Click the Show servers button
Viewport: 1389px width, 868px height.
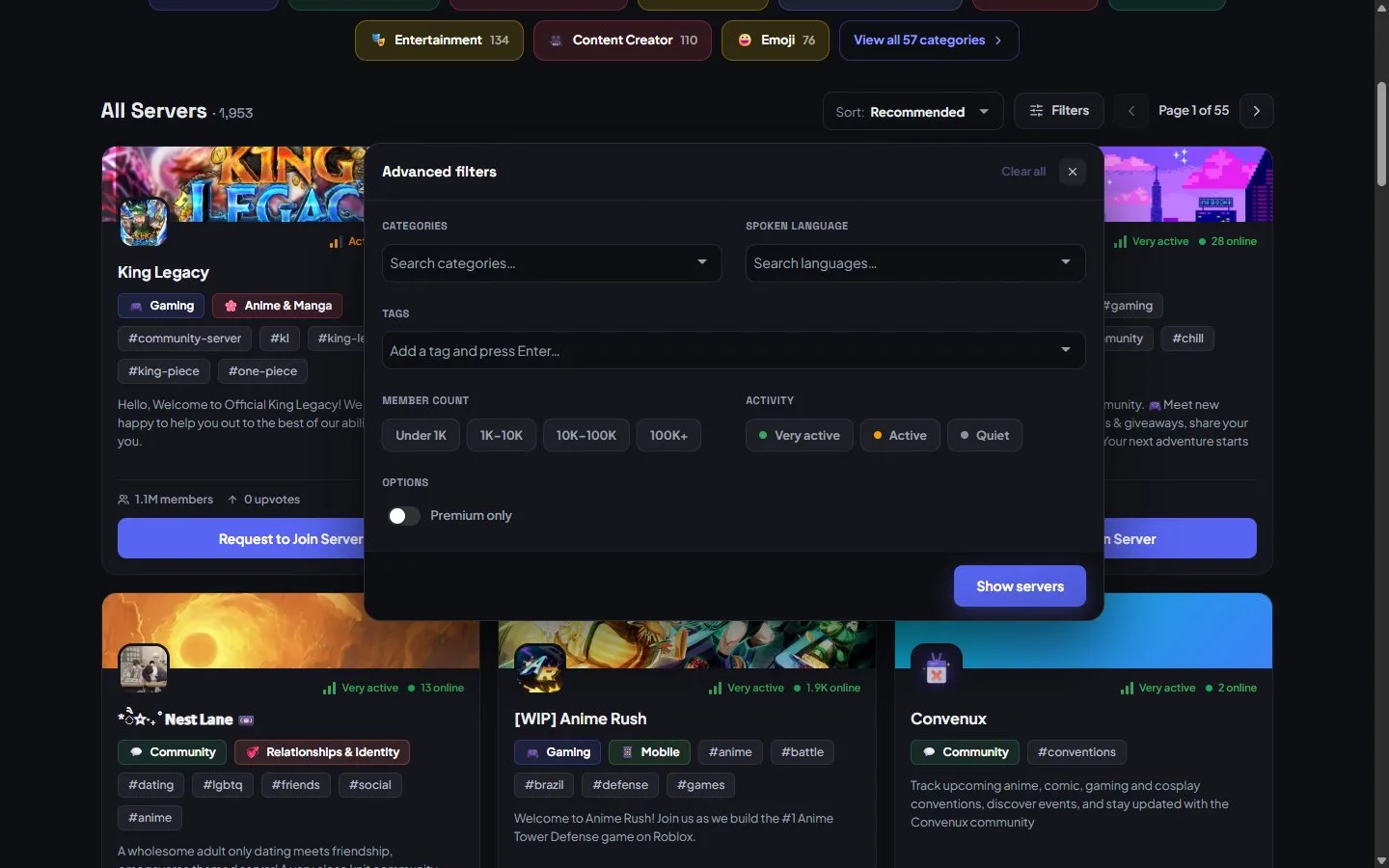tap(1020, 586)
